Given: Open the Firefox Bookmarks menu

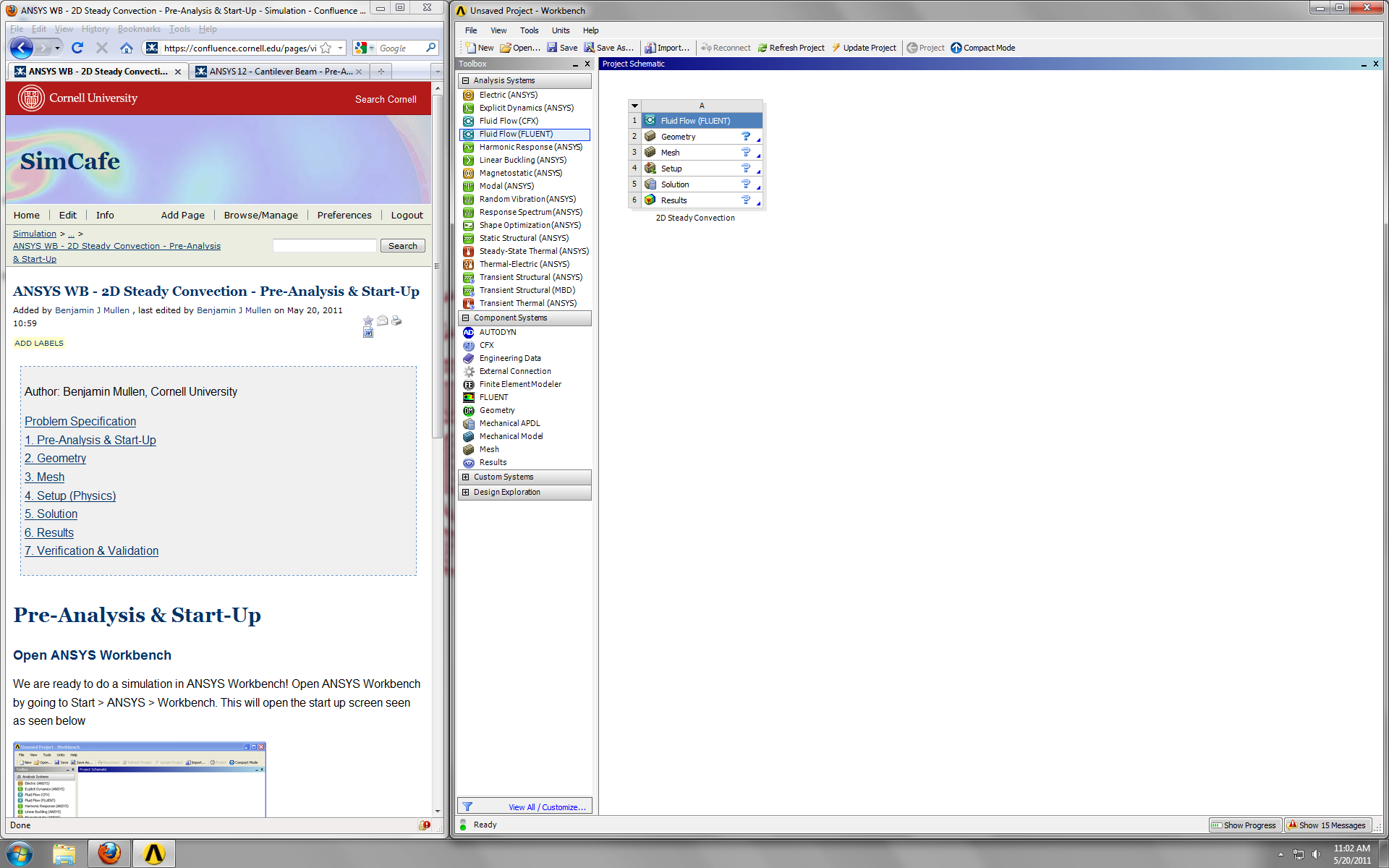Looking at the screenshot, I should click(x=139, y=29).
